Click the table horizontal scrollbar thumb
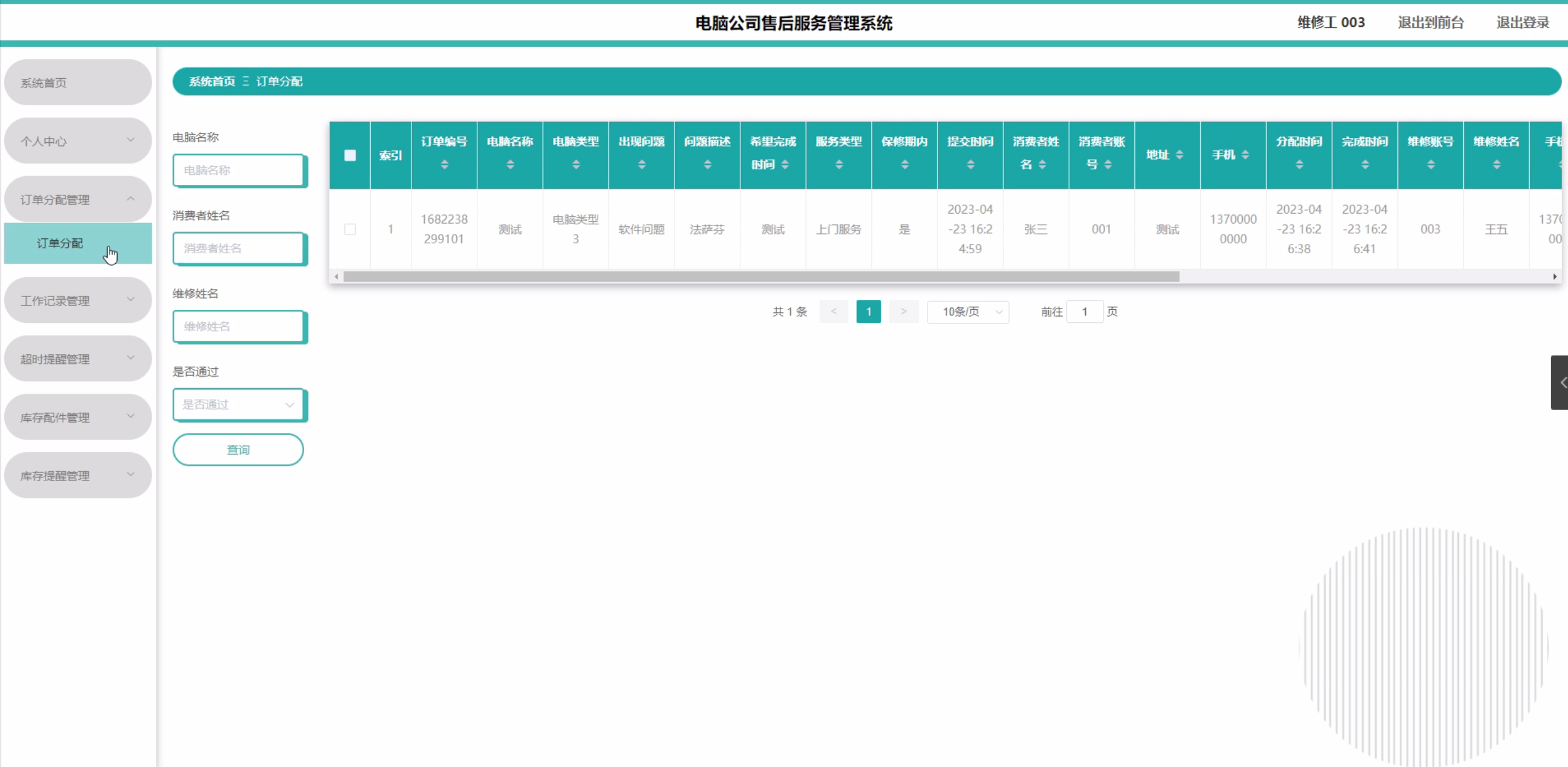 pyautogui.click(x=761, y=277)
